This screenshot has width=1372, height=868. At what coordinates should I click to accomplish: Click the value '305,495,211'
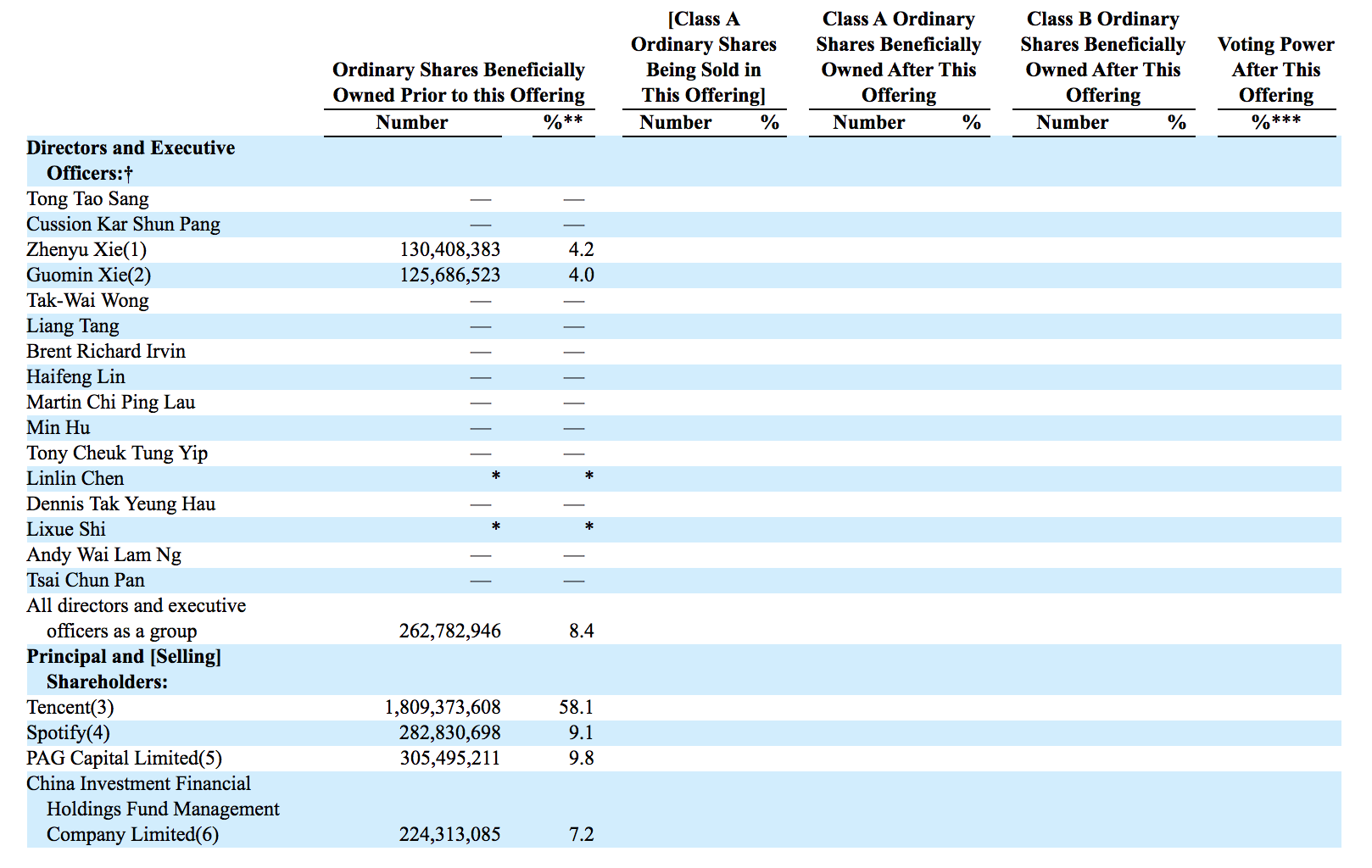[x=450, y=759]
